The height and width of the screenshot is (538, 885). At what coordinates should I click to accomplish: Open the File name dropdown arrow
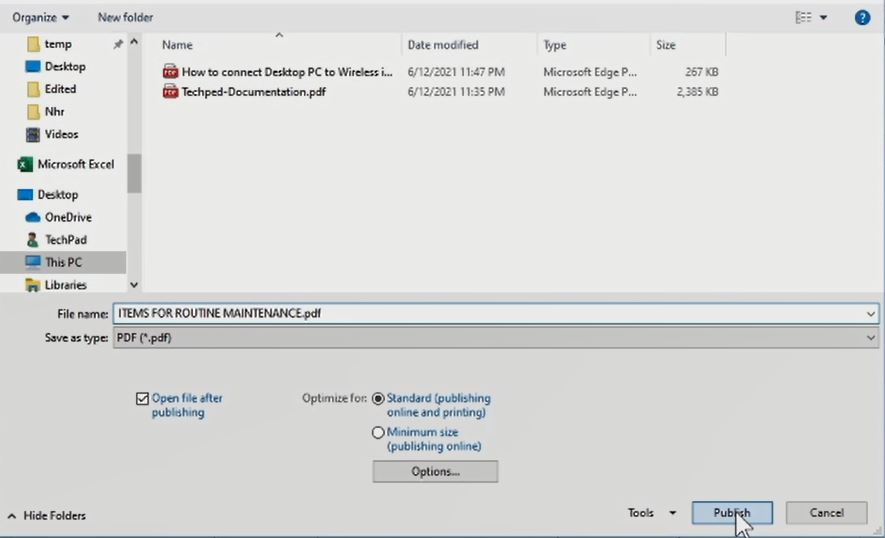tap(871, 313)
